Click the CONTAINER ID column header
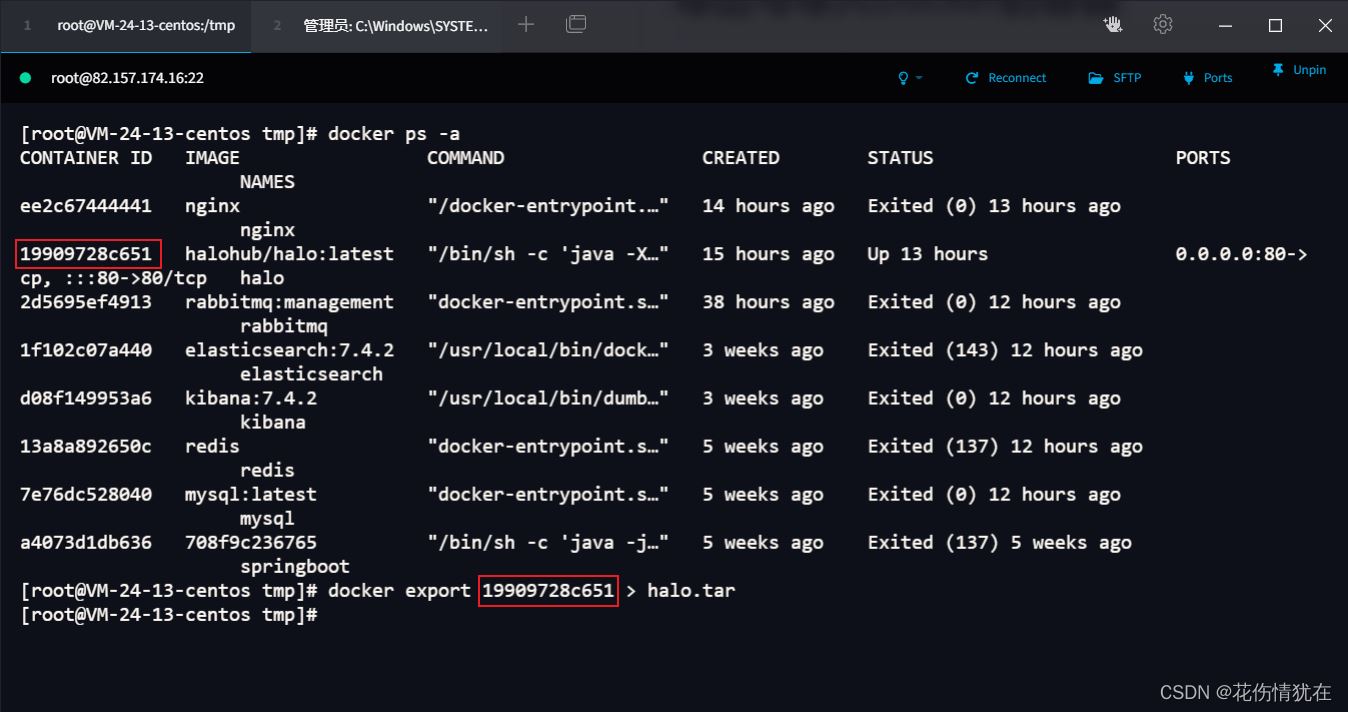This screenshot has height=712, width=1348. point(86,158)
